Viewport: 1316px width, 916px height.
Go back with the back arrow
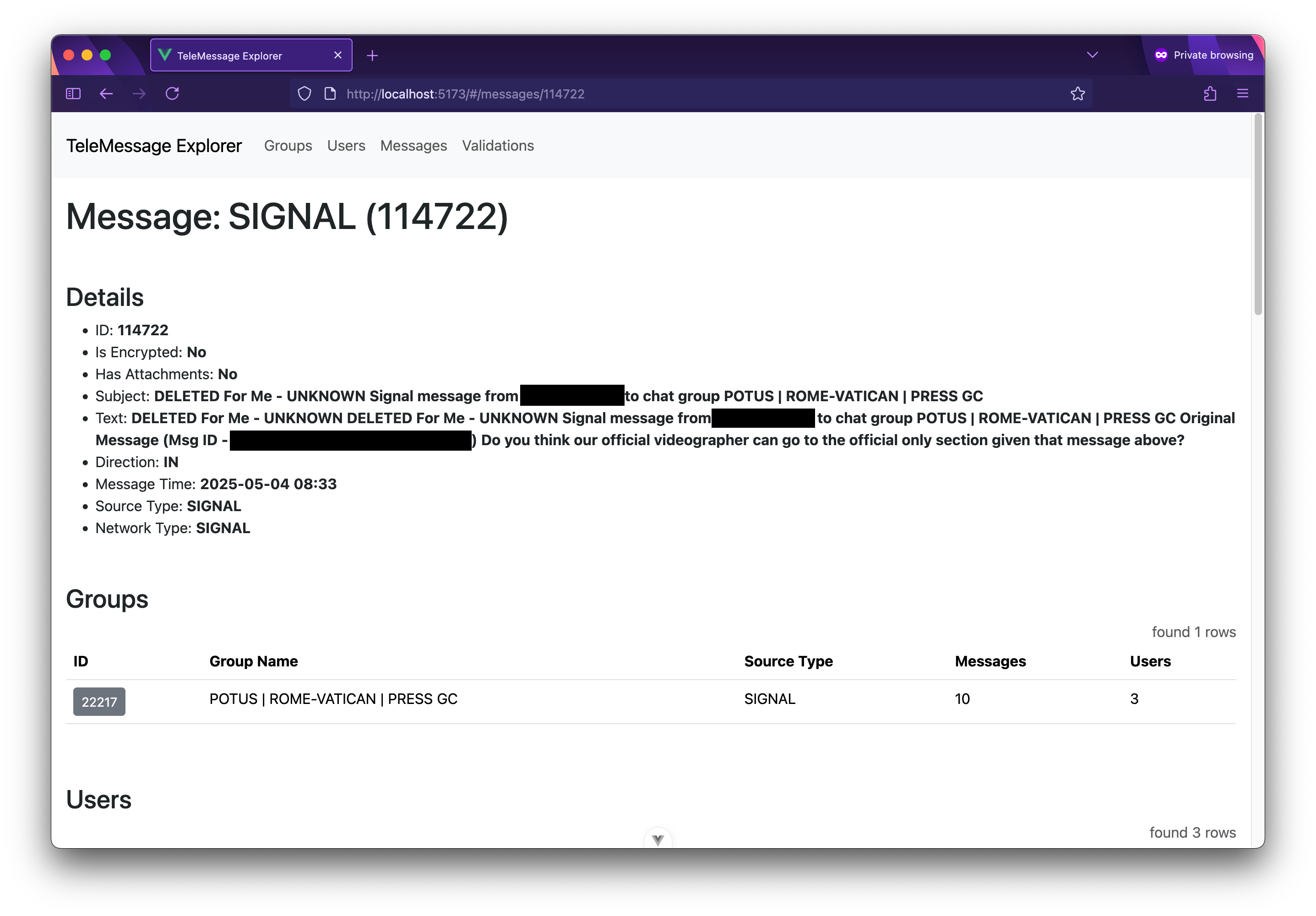106,93
